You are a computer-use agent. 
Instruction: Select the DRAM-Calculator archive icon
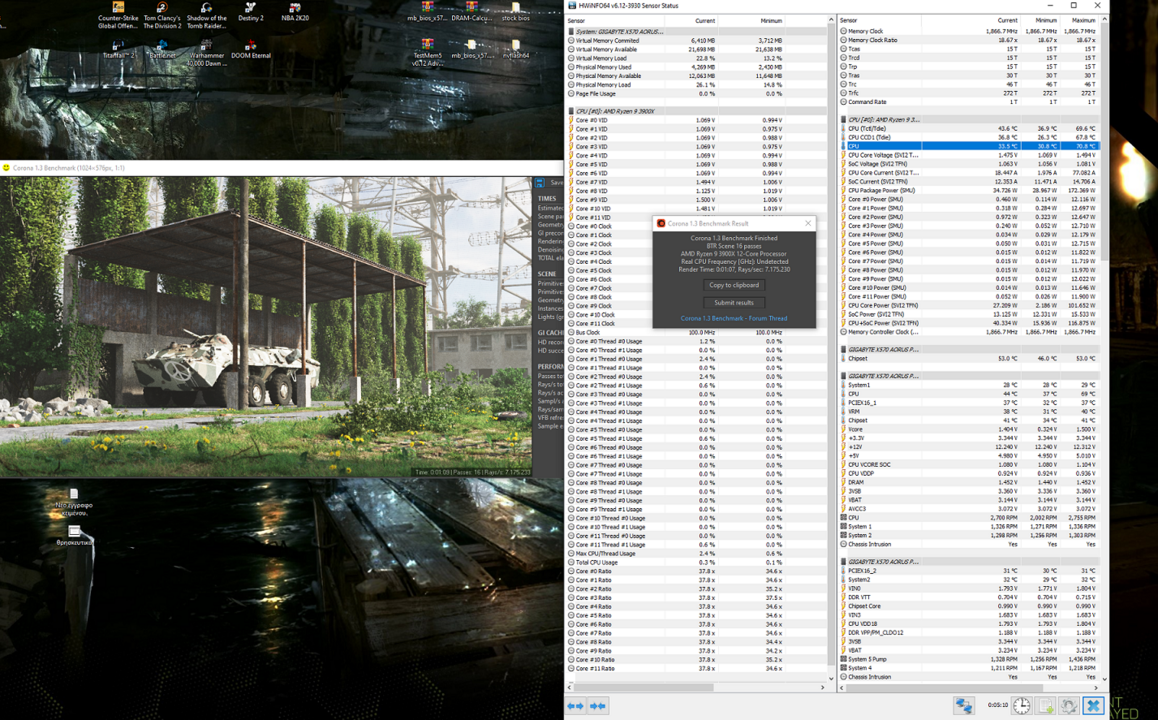click(x=471, y=12)
